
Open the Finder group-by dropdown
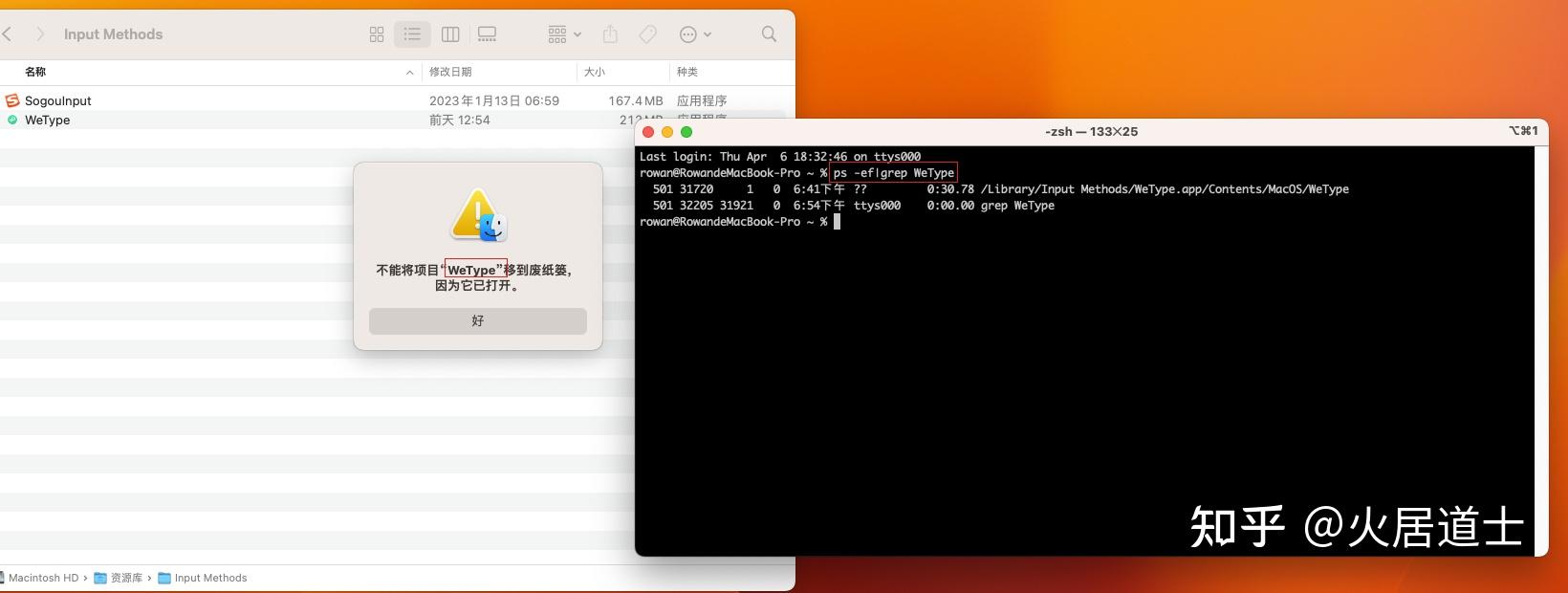pos(564,34)
